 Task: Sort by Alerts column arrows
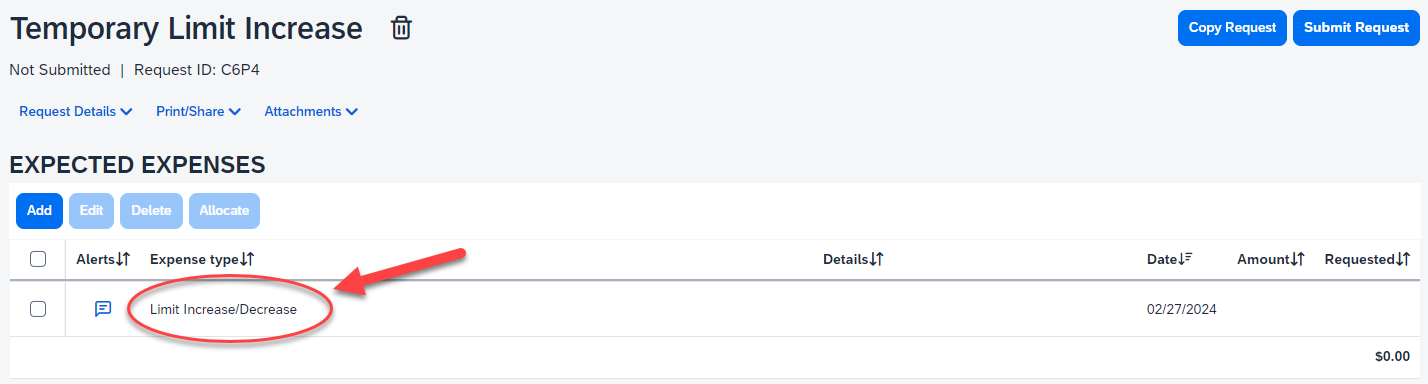tap(123, 259)
